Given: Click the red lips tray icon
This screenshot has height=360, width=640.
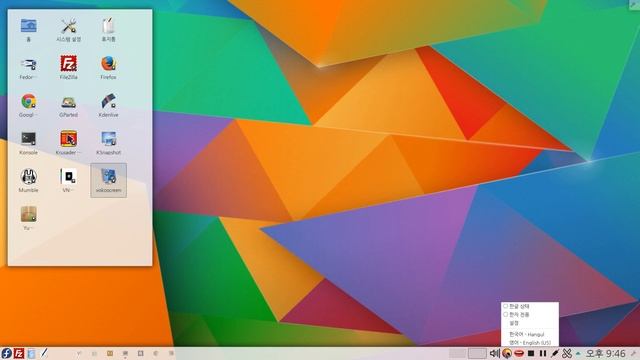Looking at the screenshot, I should coord(519,353).
